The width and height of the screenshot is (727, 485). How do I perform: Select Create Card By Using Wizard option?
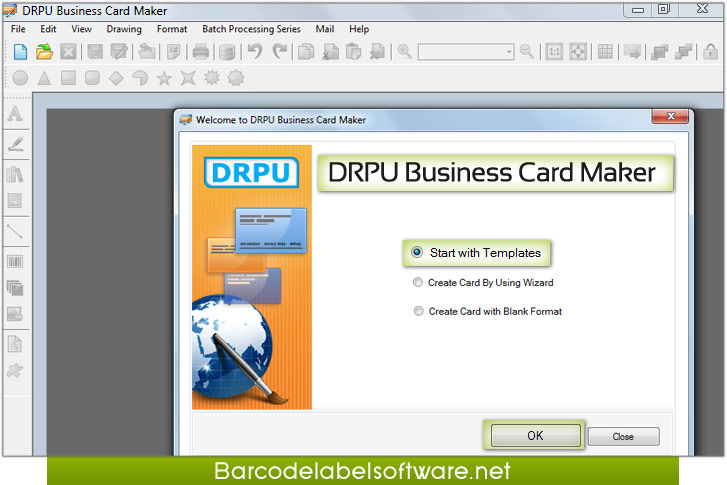(x=483, y=282)
